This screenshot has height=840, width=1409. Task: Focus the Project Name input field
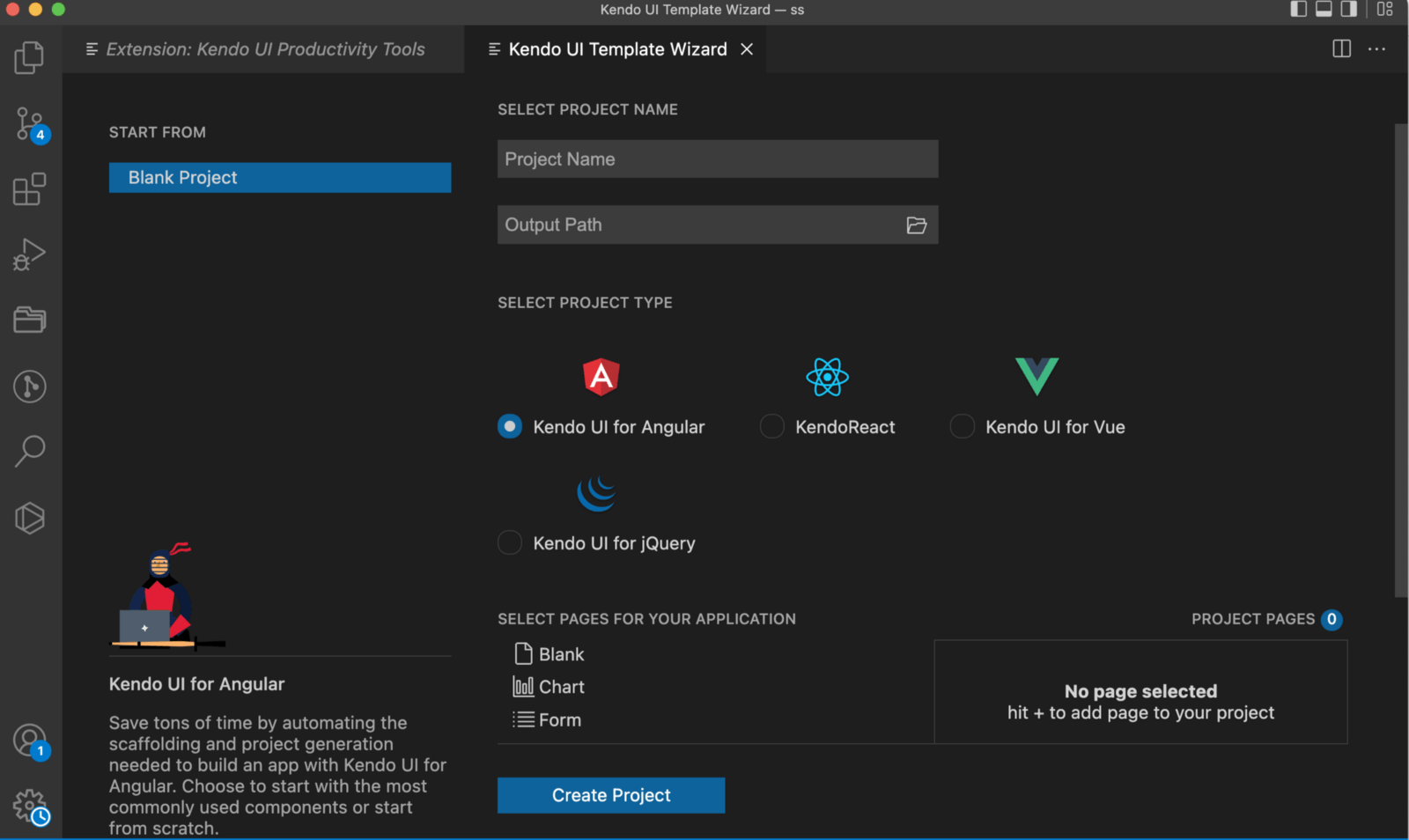(x=718, y=159)
